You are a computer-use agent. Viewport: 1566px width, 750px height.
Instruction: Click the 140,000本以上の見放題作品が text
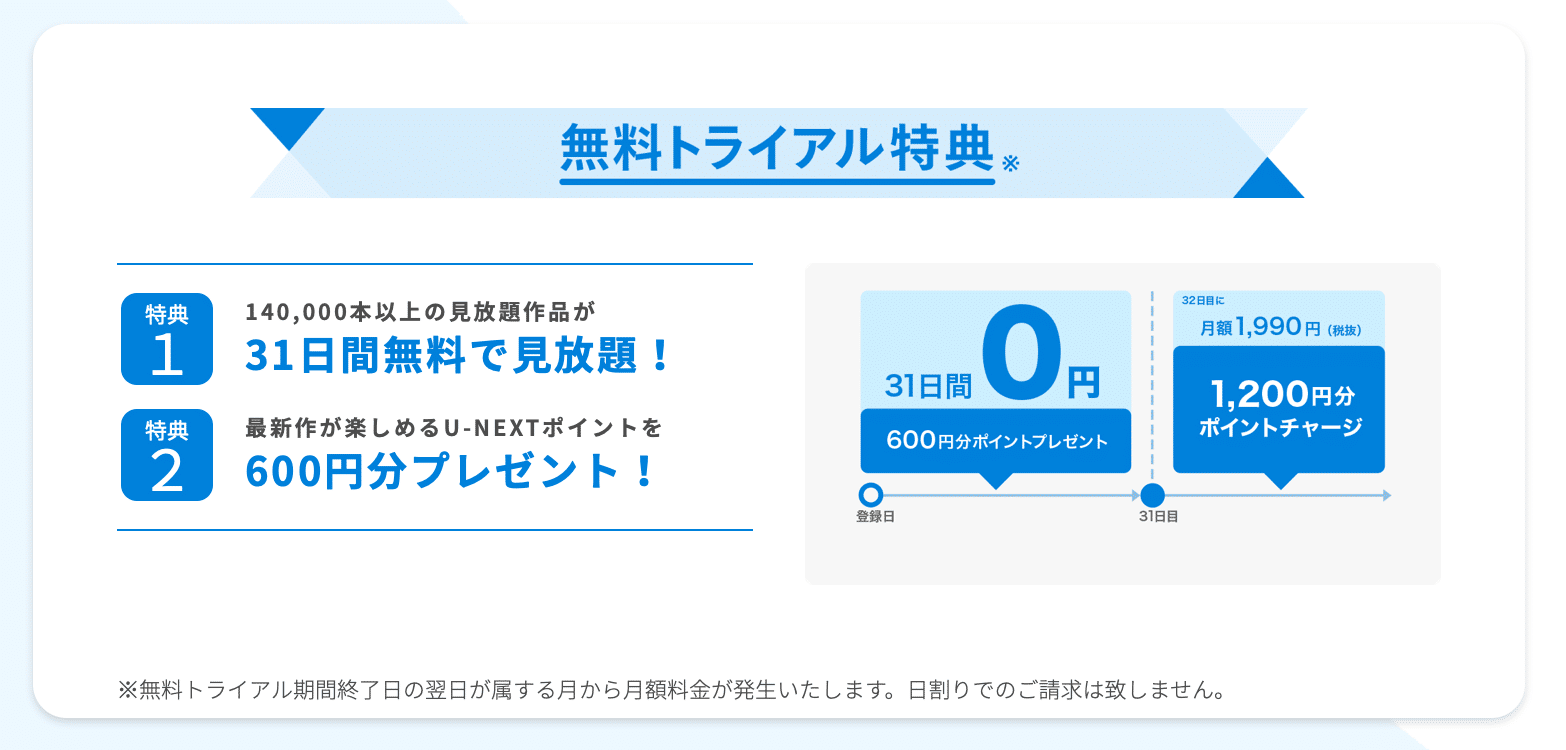tap(420, 311)
